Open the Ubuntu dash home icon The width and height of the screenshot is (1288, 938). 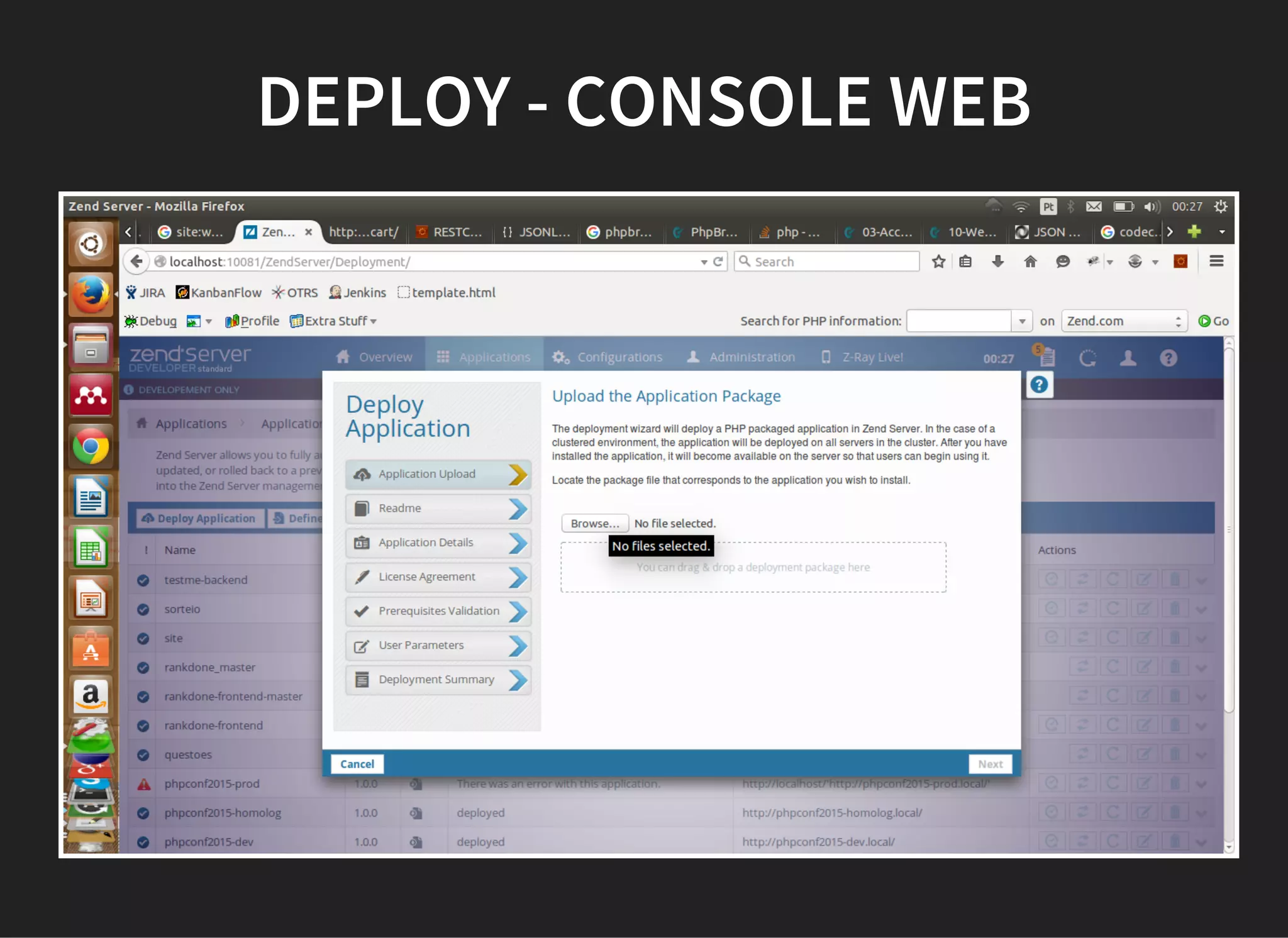pyautogui.click(x=91, y=244)
